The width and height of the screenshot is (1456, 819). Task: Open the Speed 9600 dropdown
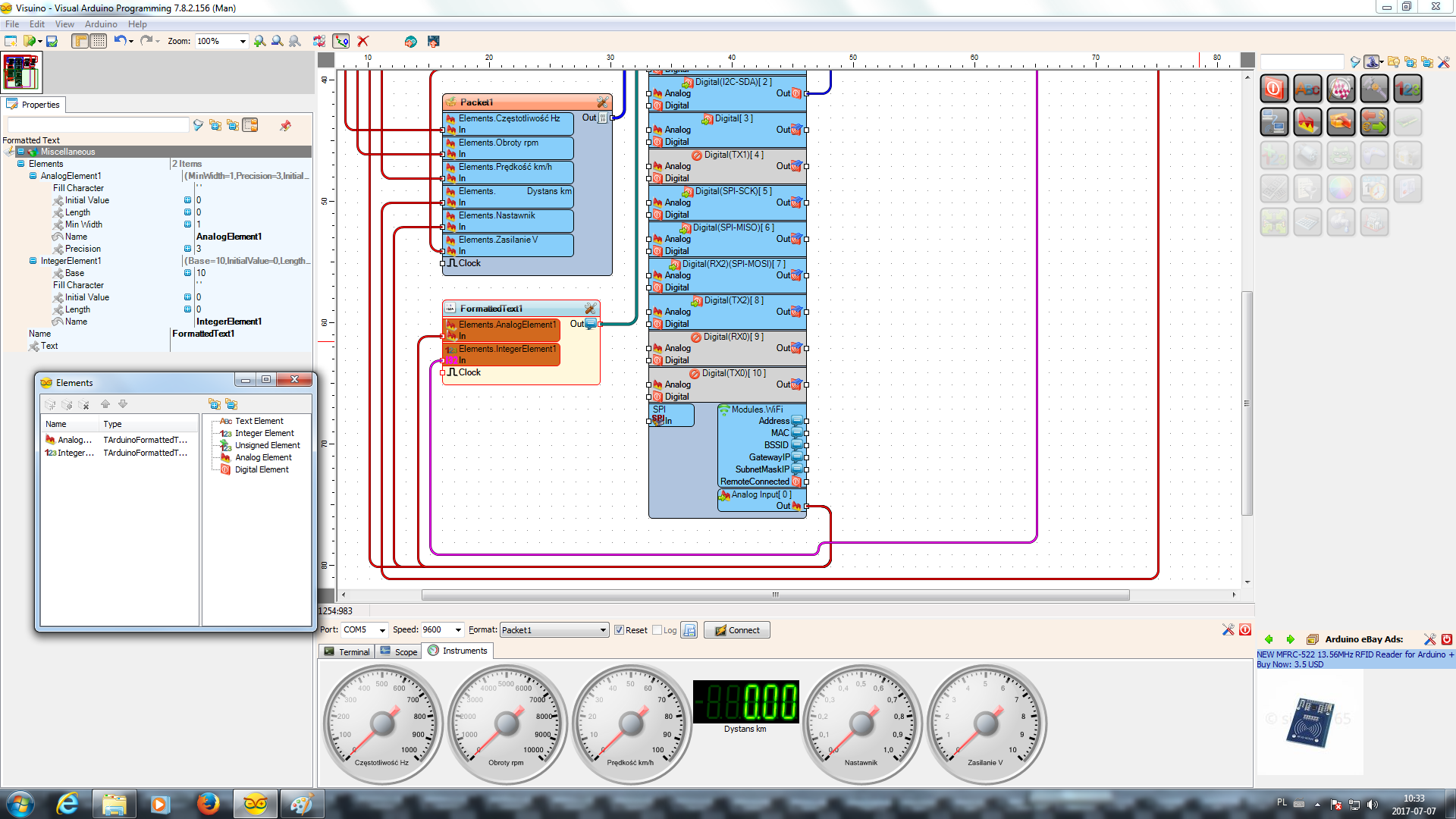coord(458,630)
